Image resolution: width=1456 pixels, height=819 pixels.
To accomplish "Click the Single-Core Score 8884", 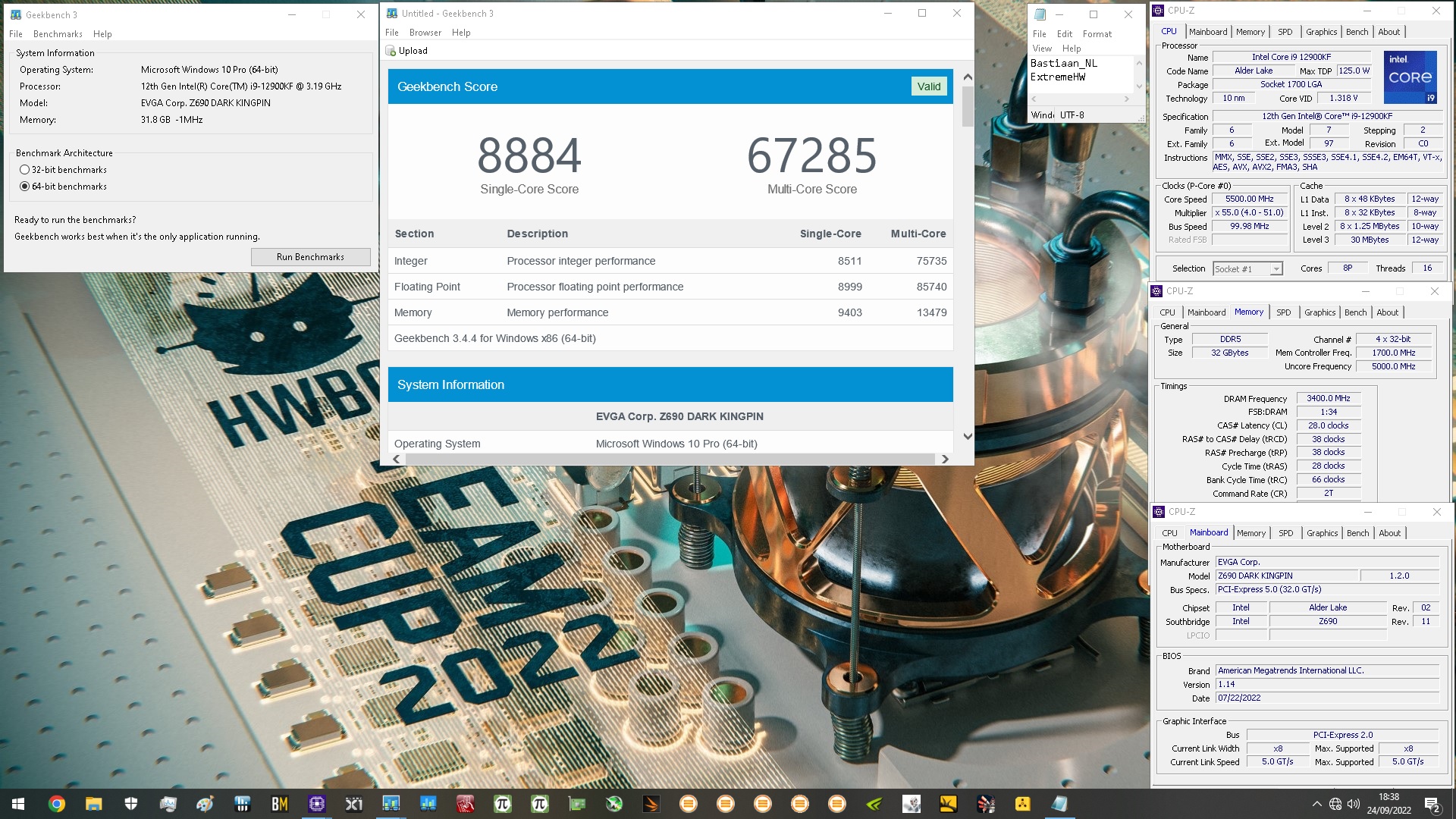I will [529, 155].
